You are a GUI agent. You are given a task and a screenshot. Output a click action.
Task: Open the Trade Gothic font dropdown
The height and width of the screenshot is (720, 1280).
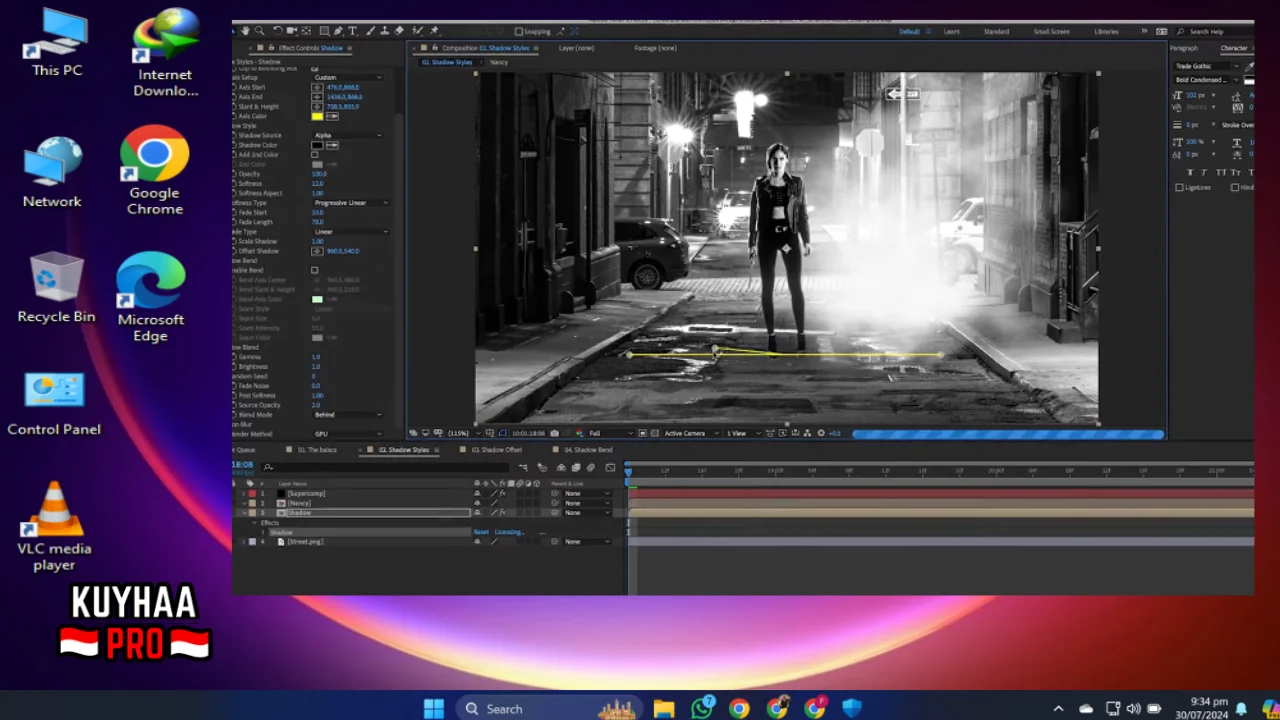click(1207, 66)
